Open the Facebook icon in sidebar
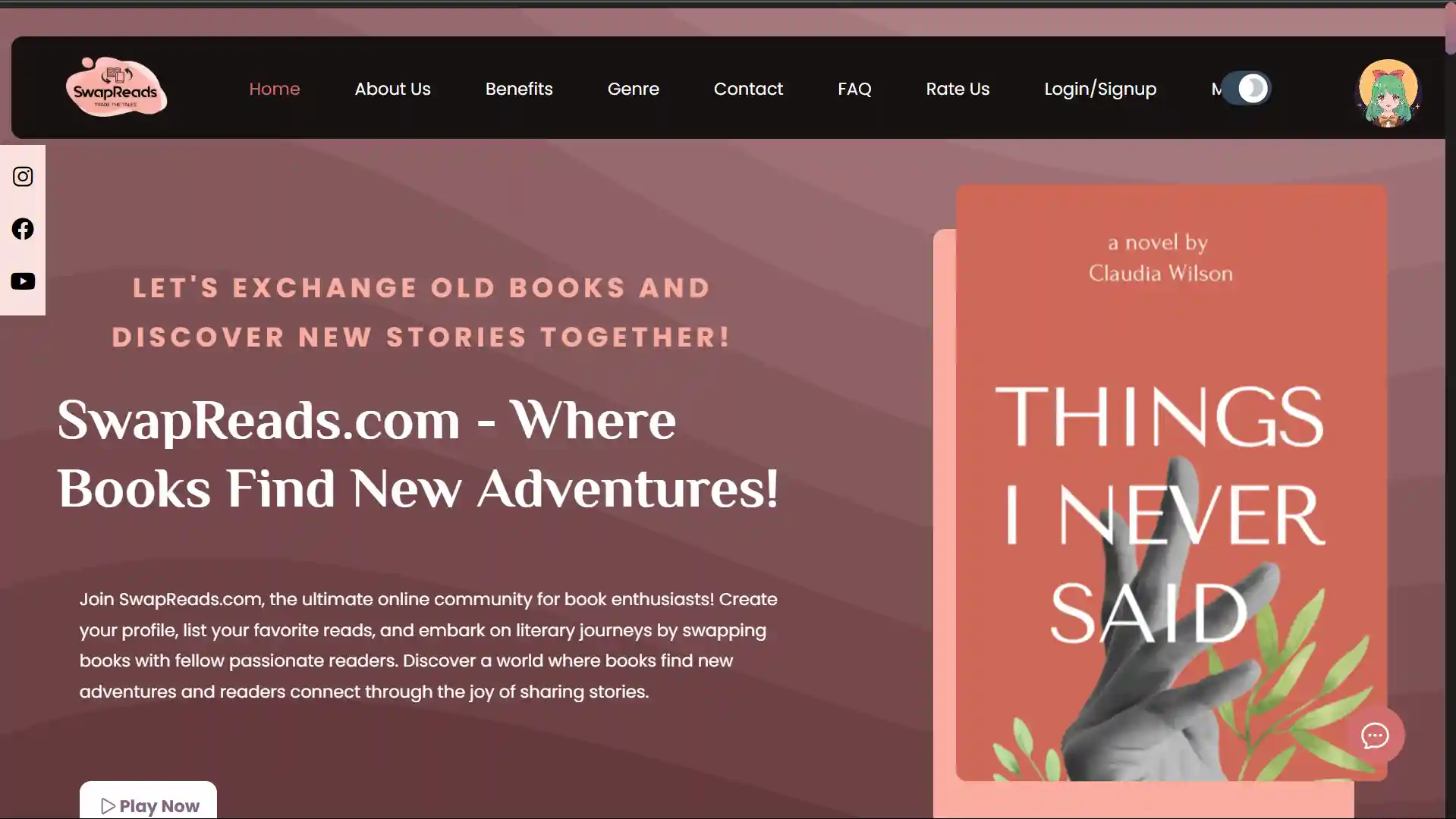1456x819 pixels. [x=23, y=229]
